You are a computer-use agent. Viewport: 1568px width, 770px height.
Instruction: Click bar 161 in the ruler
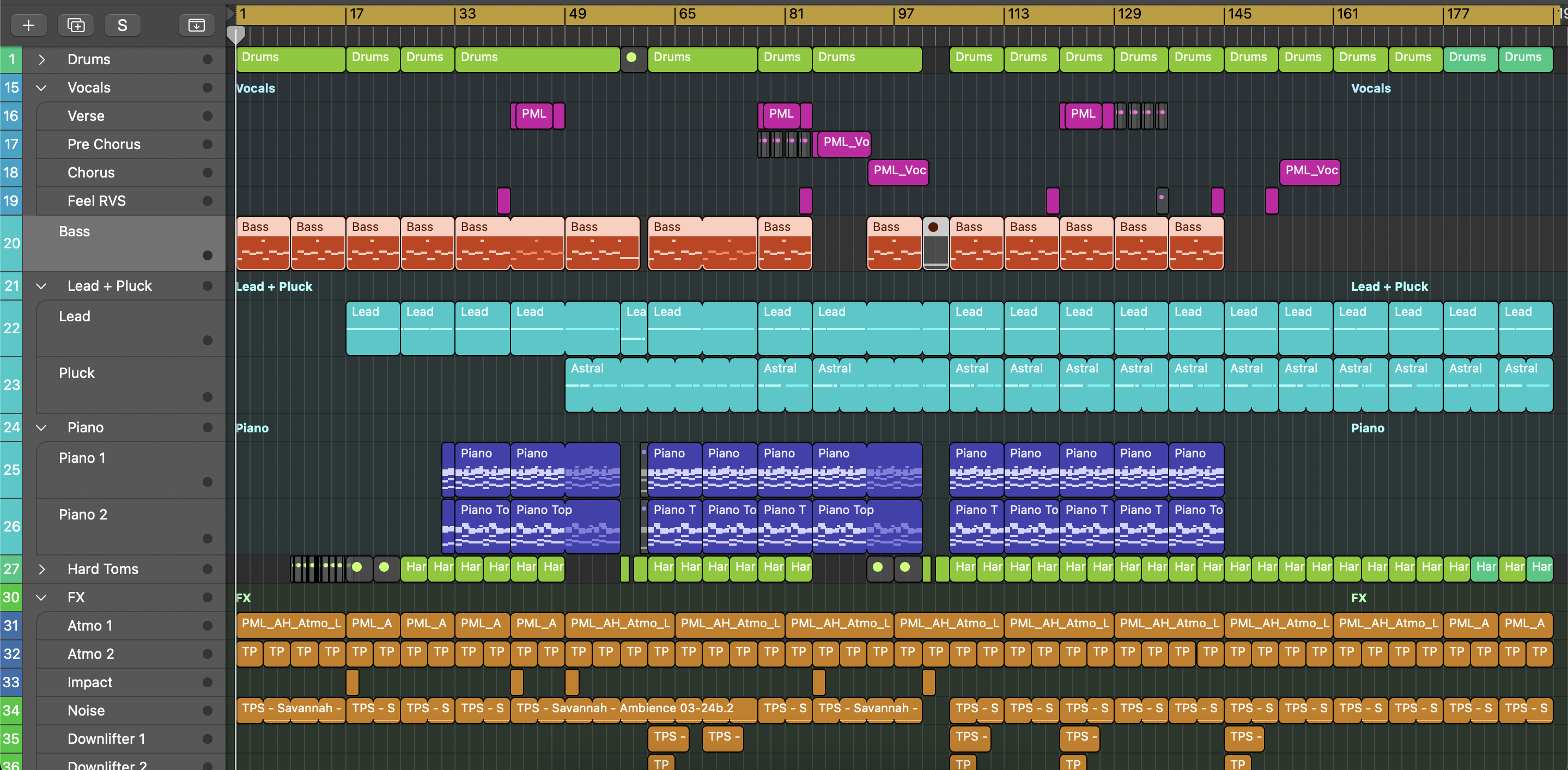[1348, 14]
